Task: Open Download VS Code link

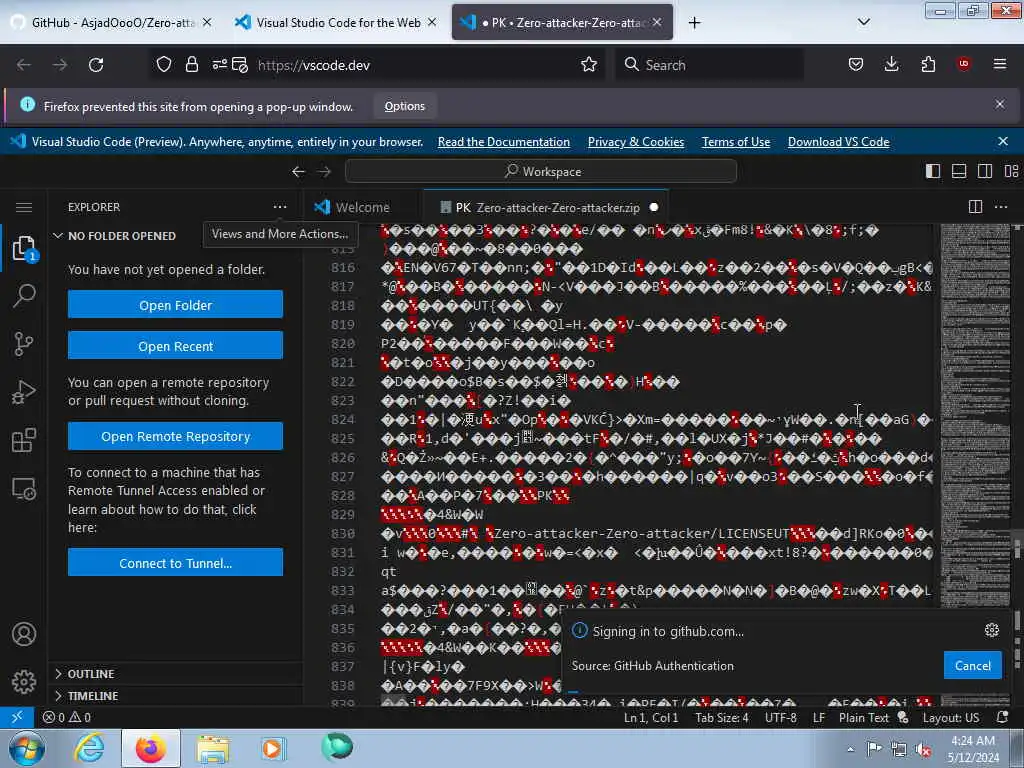Action: [x=839, y=142]
